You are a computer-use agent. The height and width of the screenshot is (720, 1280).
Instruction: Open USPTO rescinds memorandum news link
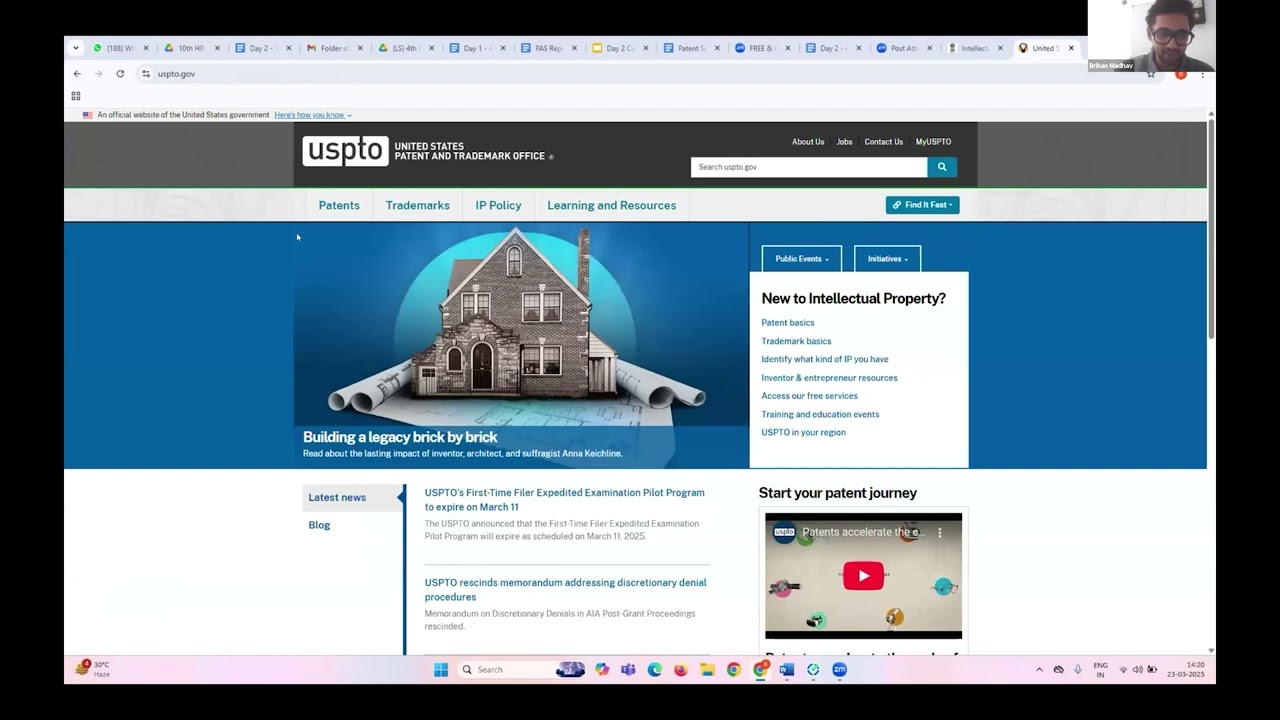pyautogui.click(x=565, y=590)
